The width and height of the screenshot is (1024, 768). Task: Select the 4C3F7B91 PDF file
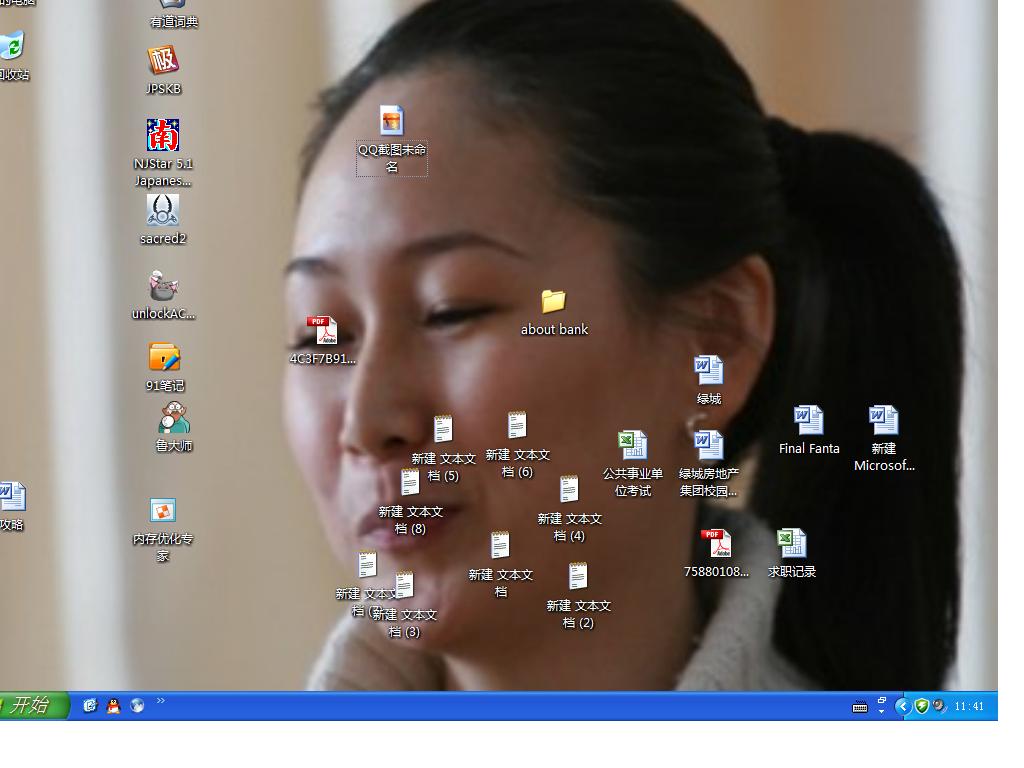pos(322,331)
